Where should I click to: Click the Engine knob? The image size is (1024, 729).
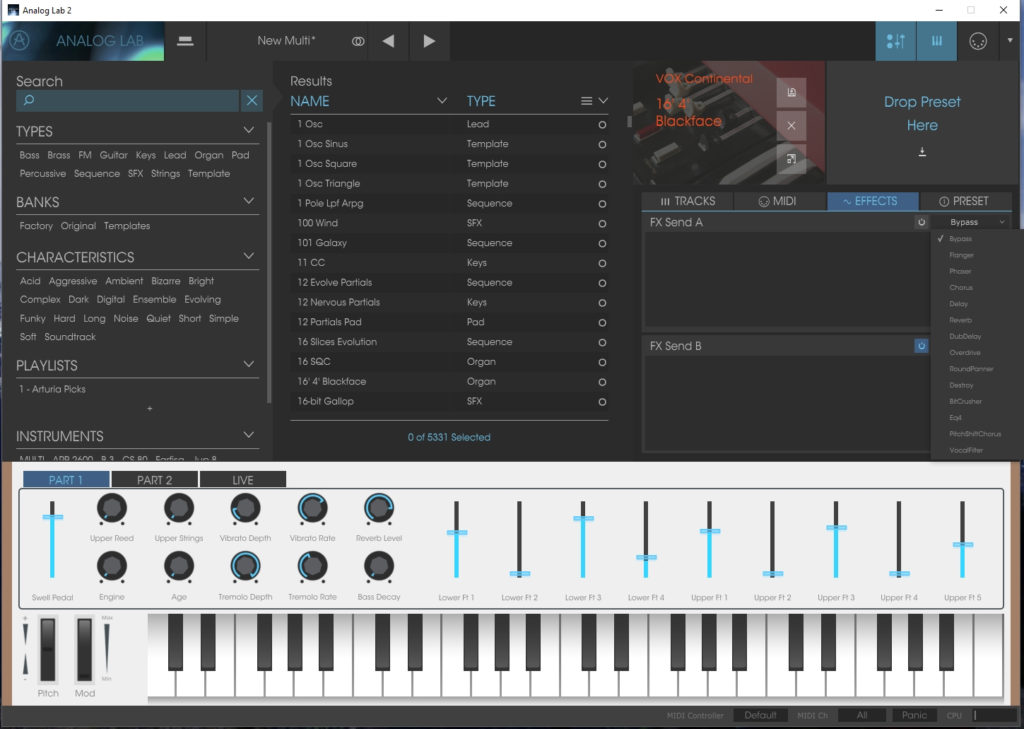(x=112, y=567)
